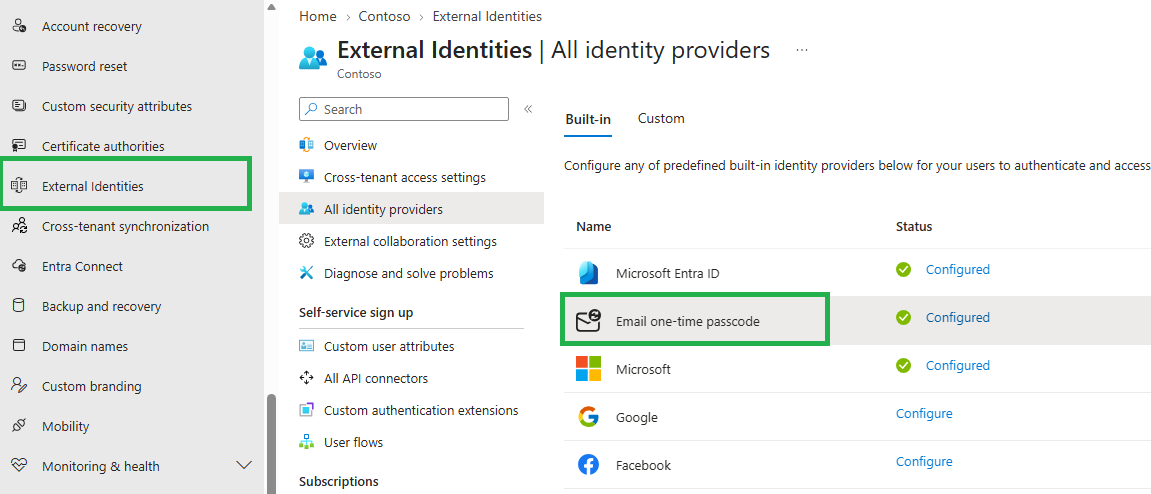Click the User flows icon
The image size is (1151, 494).
click(307, 443)
